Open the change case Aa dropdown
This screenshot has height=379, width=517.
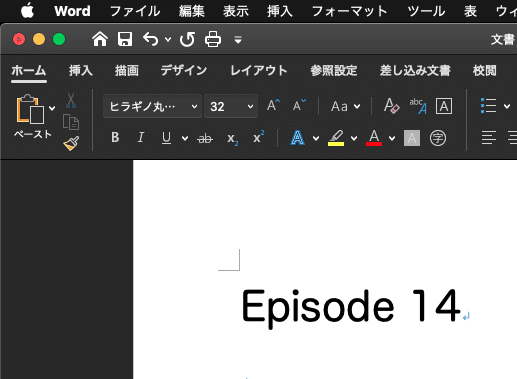(x=345, y=107)
